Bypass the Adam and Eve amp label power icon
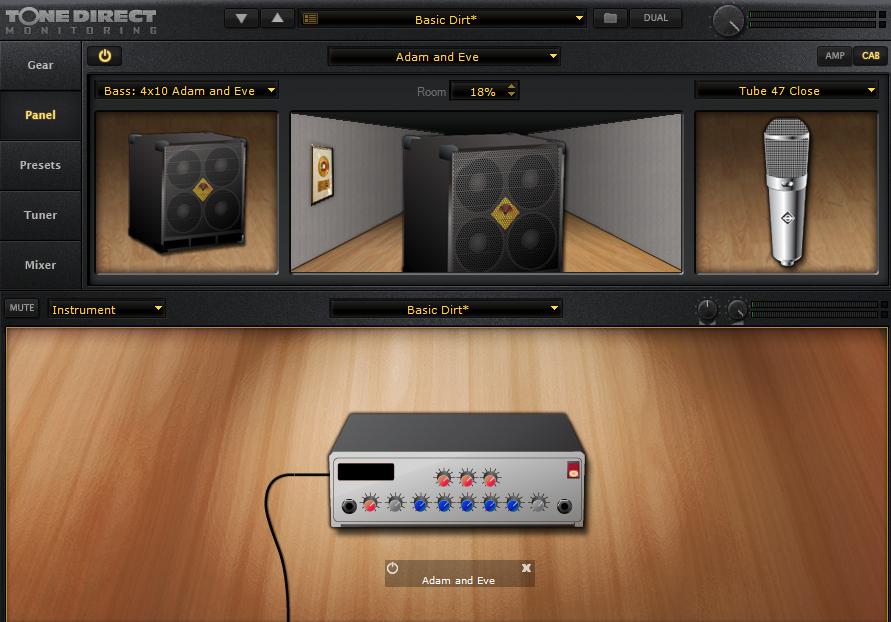The image size is (891, 622). [x=393, y=567]
